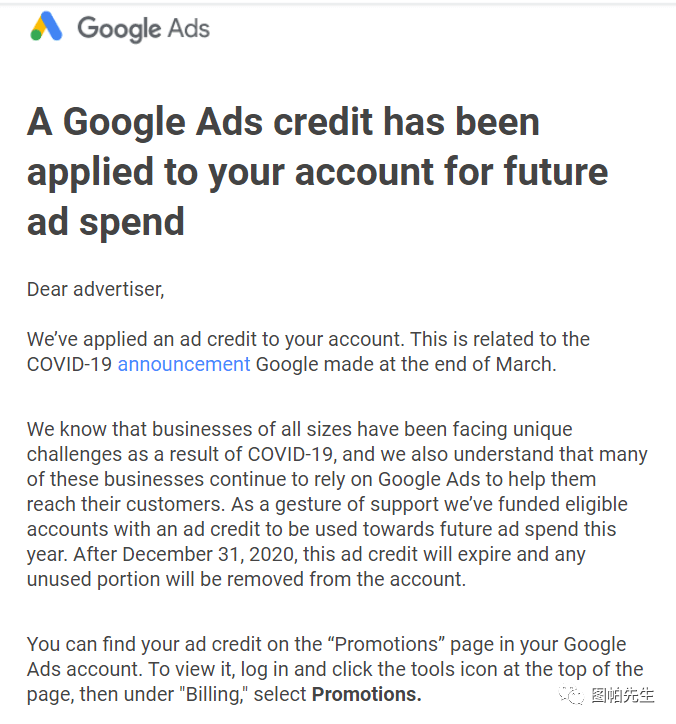
Task: Click the phrase "gesture of support"
Action: click(x=356, y=505)
